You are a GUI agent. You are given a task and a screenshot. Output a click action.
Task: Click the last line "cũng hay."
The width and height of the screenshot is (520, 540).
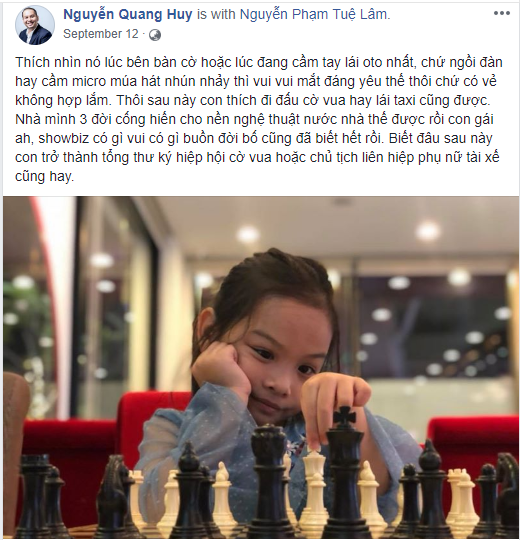45,176
